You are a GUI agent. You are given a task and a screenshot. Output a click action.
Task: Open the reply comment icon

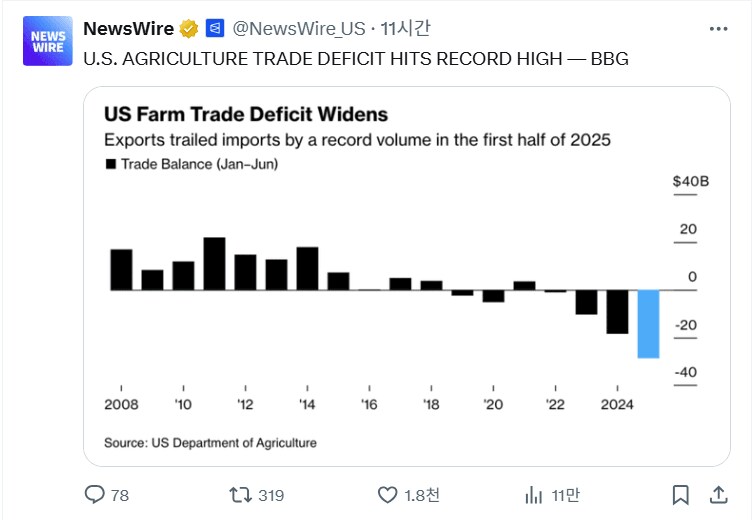click(x=94, y=495)
